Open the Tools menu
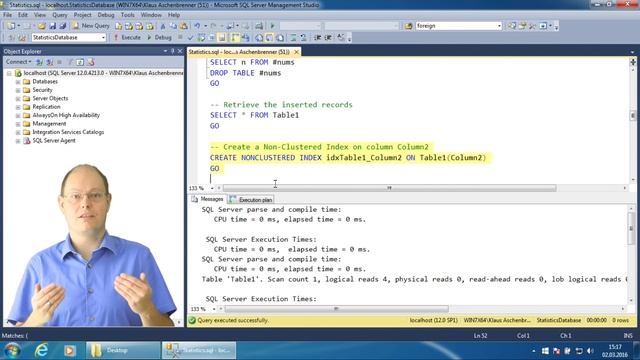Screen dimensions: 640x360 [x=127, y=15]
